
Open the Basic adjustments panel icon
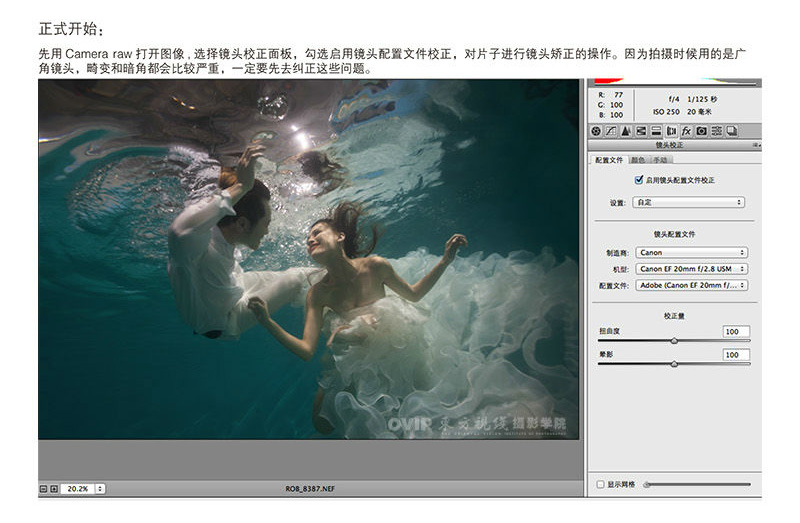(x=596, y=131)
